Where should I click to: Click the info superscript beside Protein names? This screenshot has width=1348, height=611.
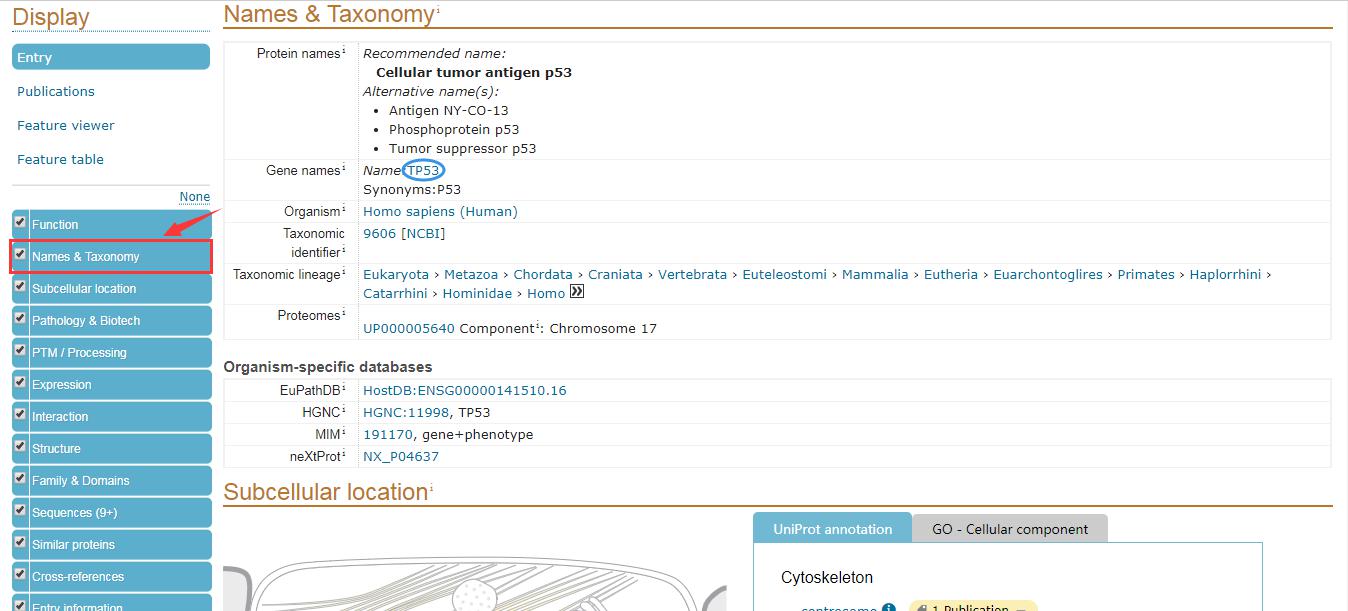[344, 51]
